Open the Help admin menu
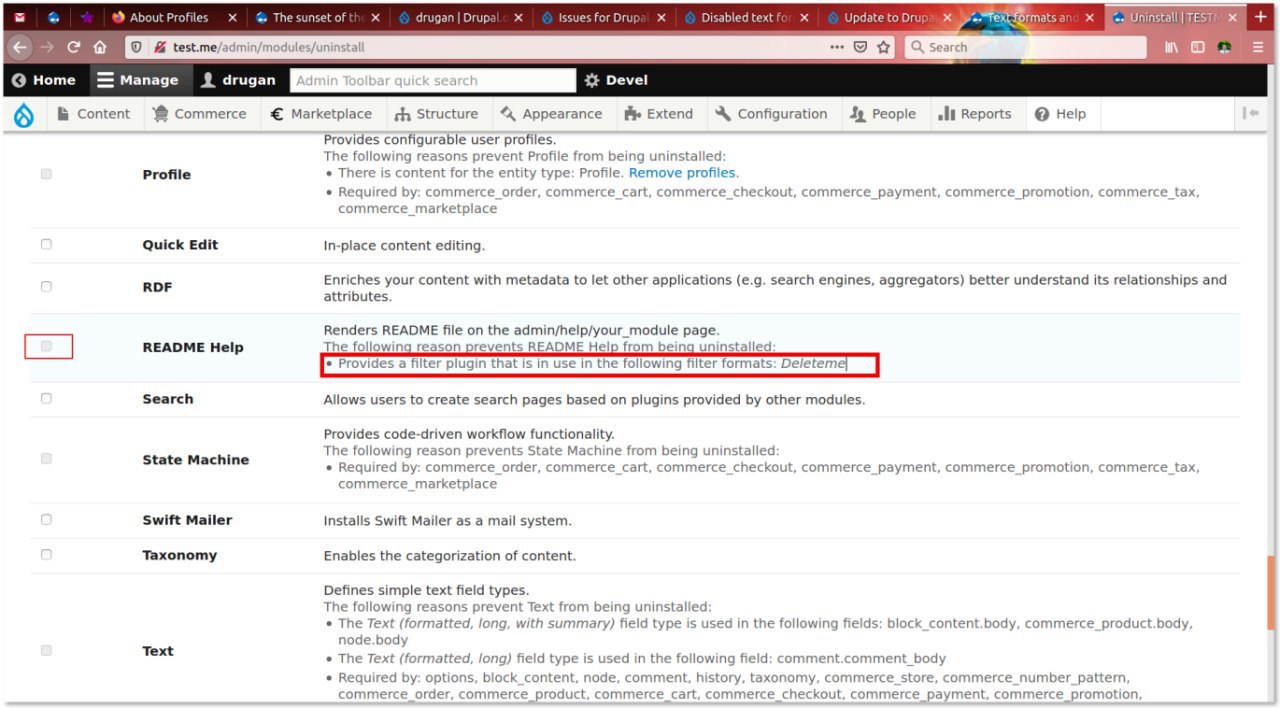The image size is (1280, 708). [x=1060, y=114]
